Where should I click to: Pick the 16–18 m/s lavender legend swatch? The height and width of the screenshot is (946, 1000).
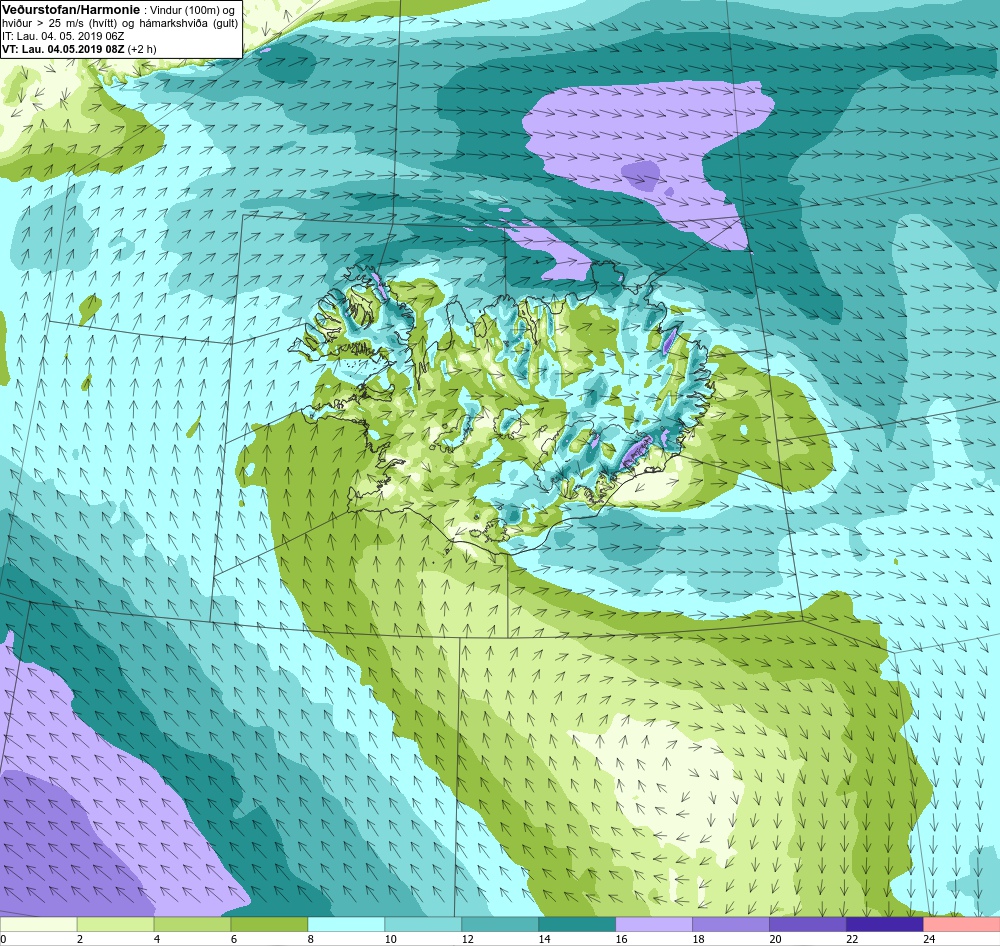pyautogui.click(x=654, y=925)
